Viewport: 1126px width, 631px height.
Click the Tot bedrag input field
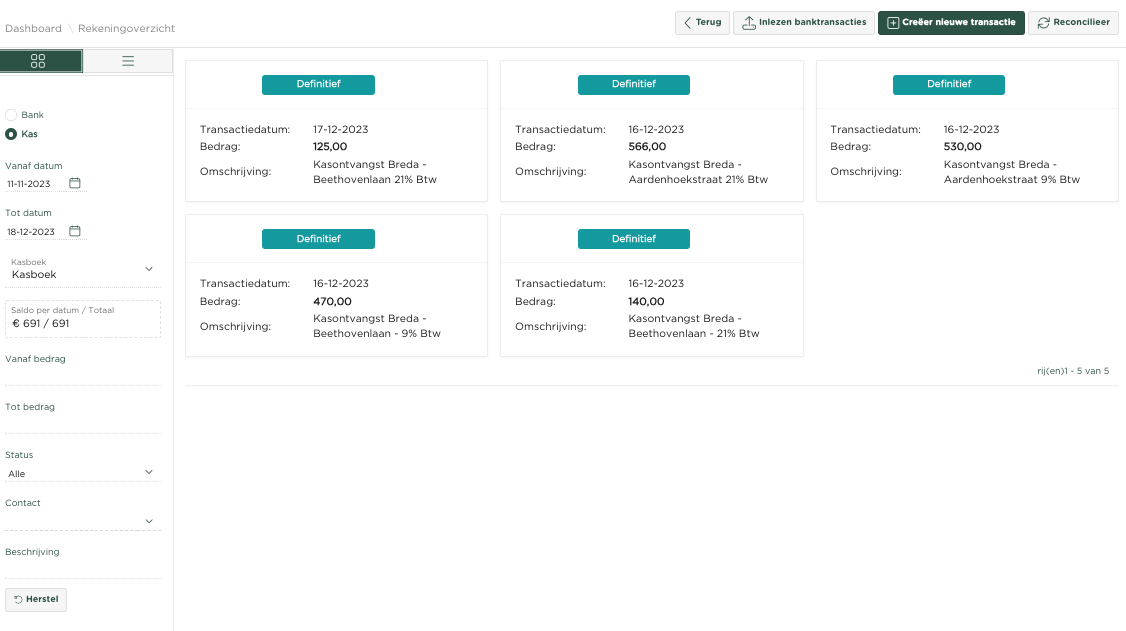point(83,424)
